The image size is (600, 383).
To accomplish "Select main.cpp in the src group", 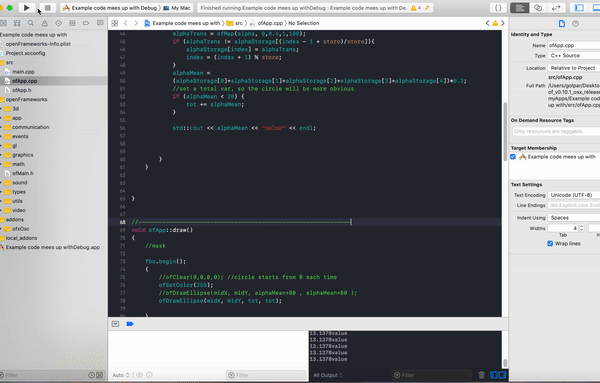I will click(23, 72).
